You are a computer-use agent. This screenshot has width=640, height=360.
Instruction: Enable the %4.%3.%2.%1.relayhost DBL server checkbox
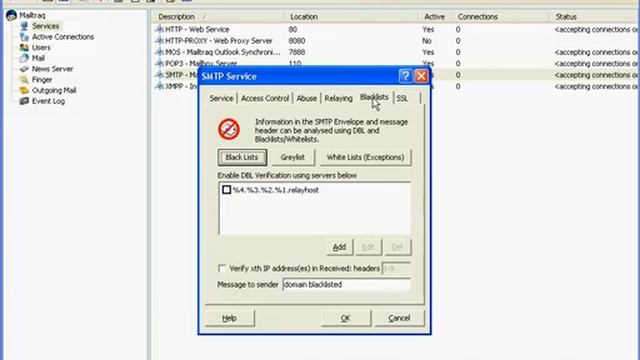click(x=227, y=190)
